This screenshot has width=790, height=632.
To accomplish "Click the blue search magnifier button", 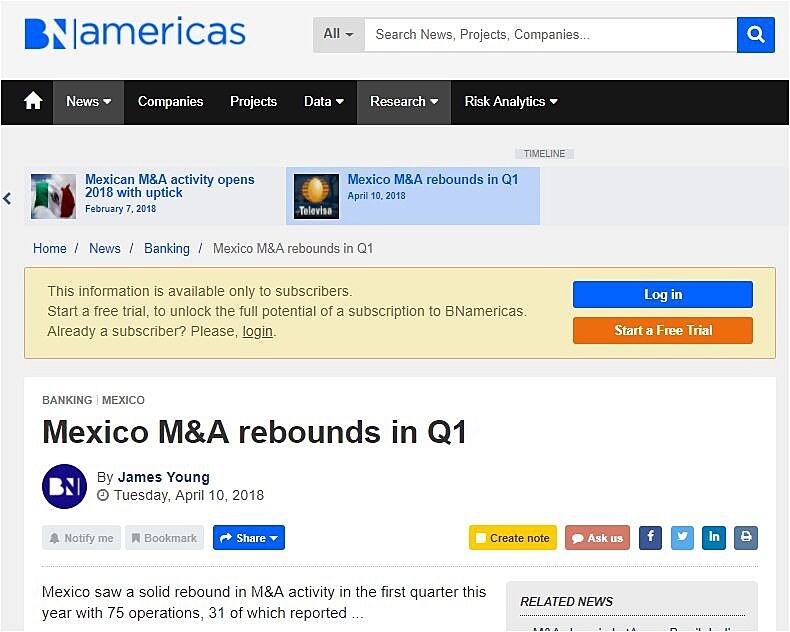I will 755,35.
